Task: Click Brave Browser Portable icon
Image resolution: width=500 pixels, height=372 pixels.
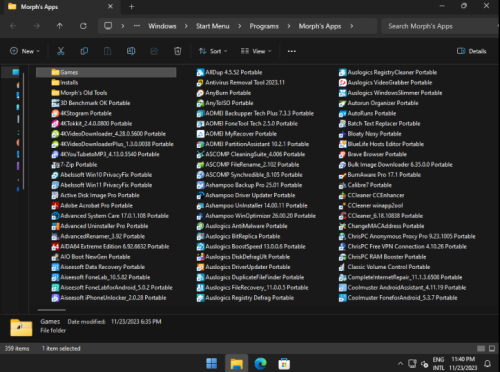Action: pyautogui.click(x=342, y=154)
